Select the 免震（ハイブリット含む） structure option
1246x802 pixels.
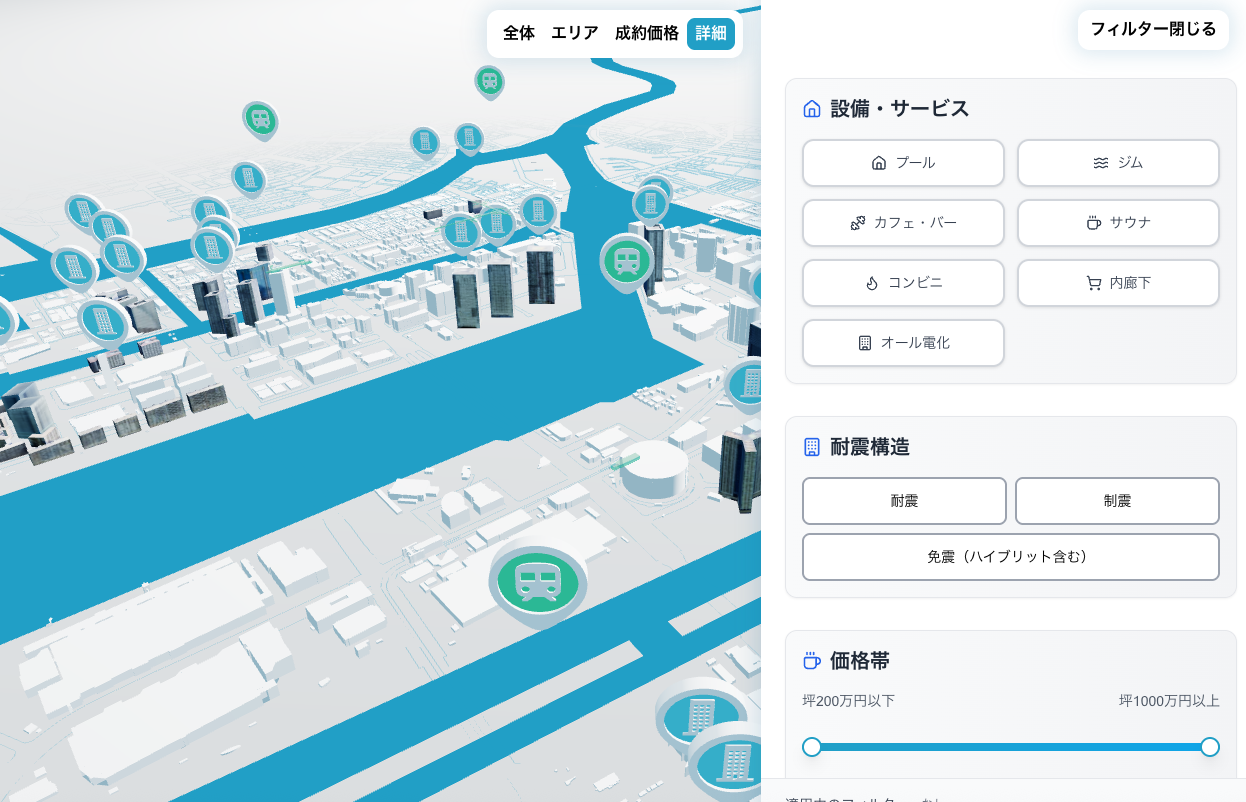(1010, 557)
